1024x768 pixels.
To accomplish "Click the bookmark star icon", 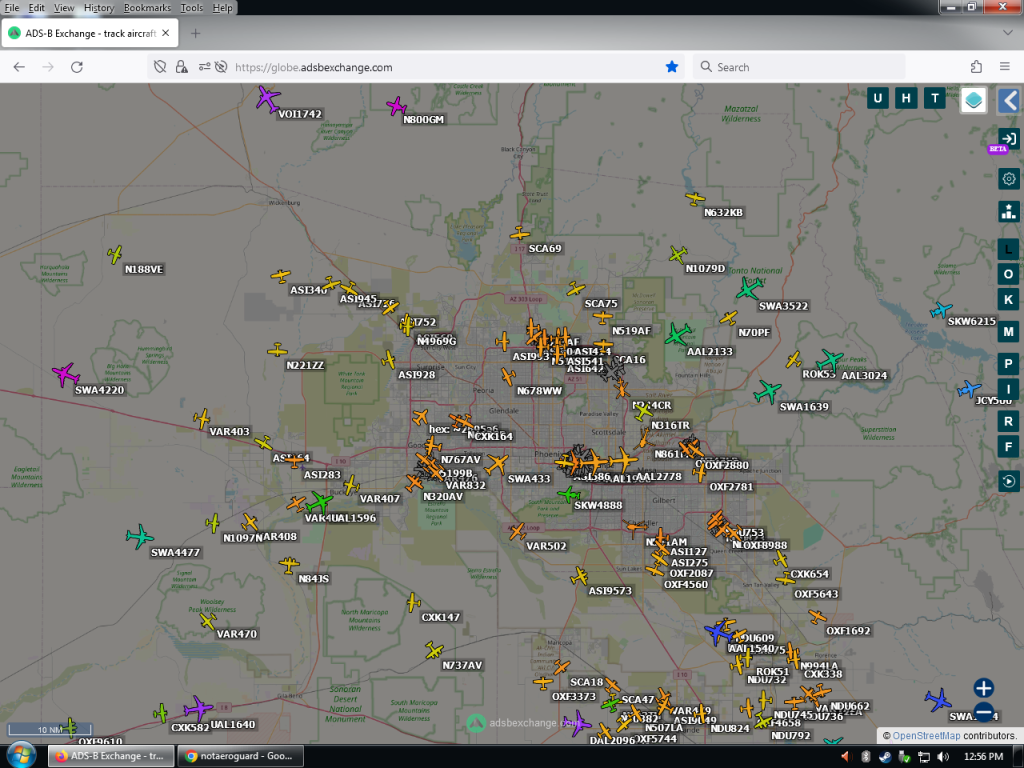I will point(671,67).
